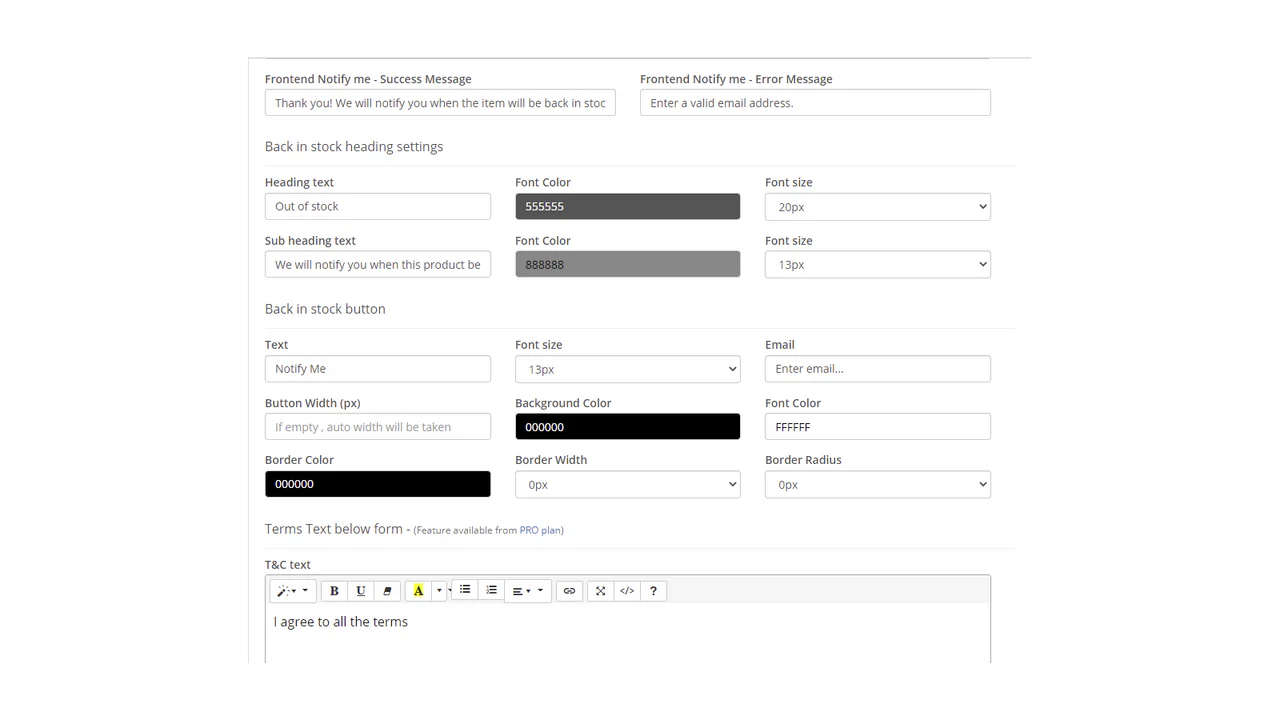The image size is (1280, 720).
Task: Change the button Background Color 000000
Action: [x=627, y=427]
